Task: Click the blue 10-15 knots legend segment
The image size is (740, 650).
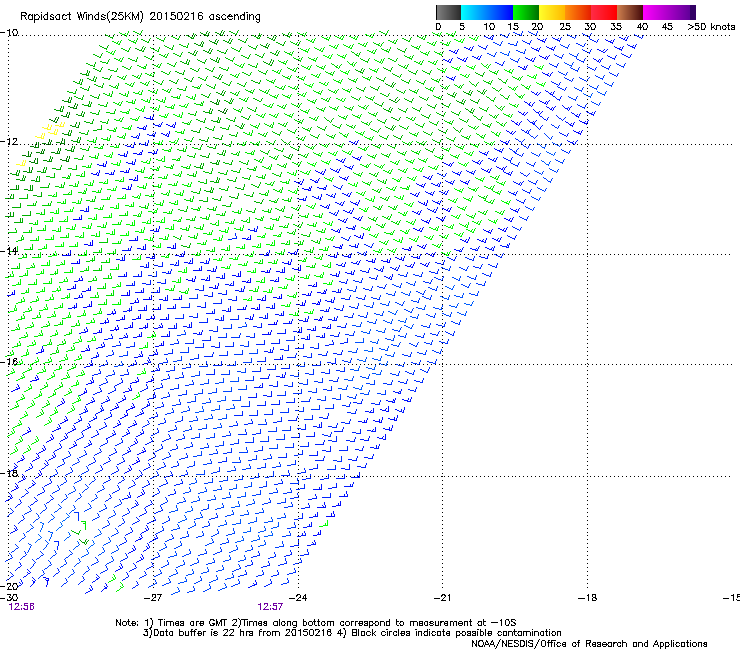Action: (500, 12)
